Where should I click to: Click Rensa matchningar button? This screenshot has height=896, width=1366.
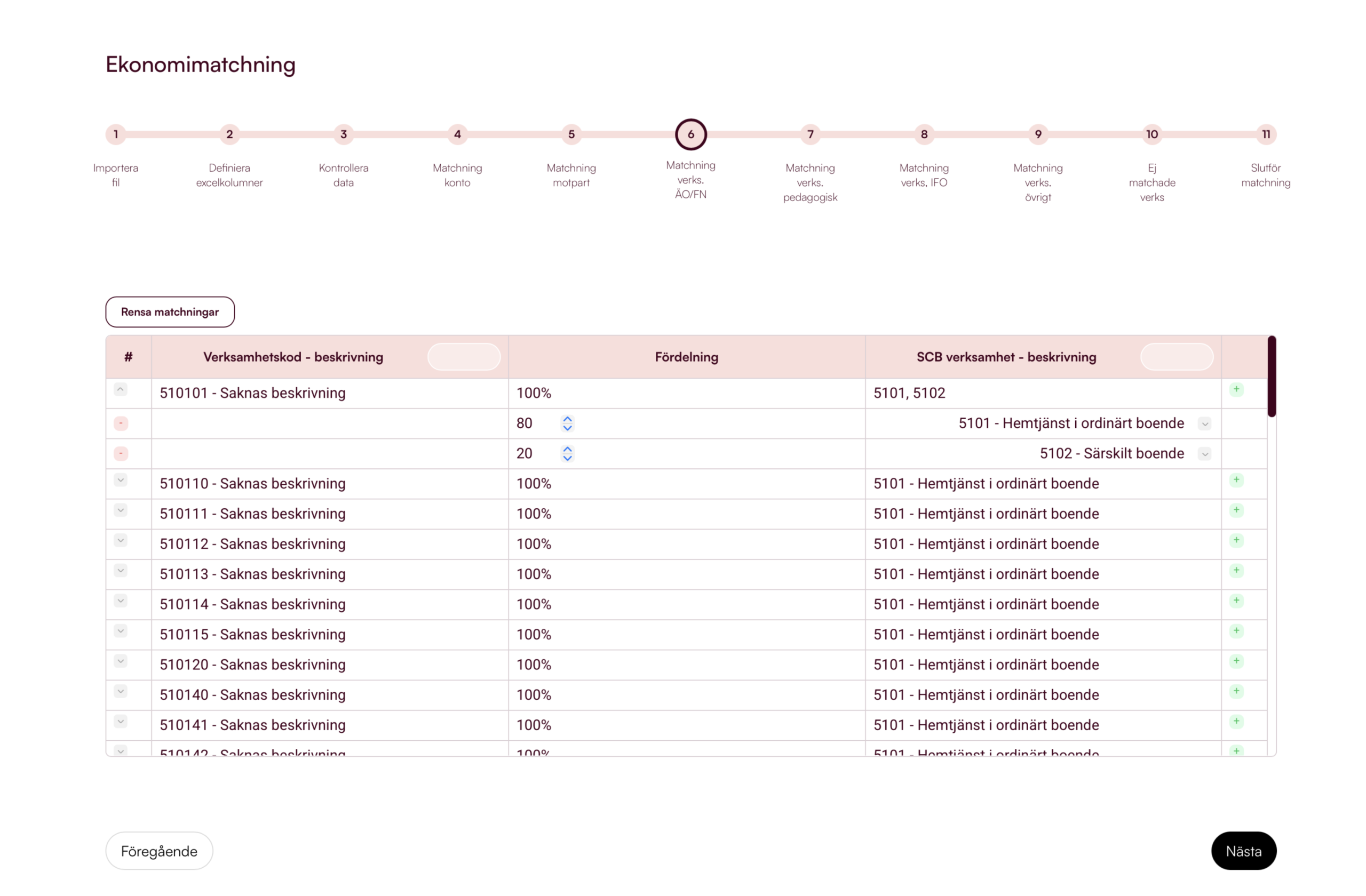[x=170, y=312]
